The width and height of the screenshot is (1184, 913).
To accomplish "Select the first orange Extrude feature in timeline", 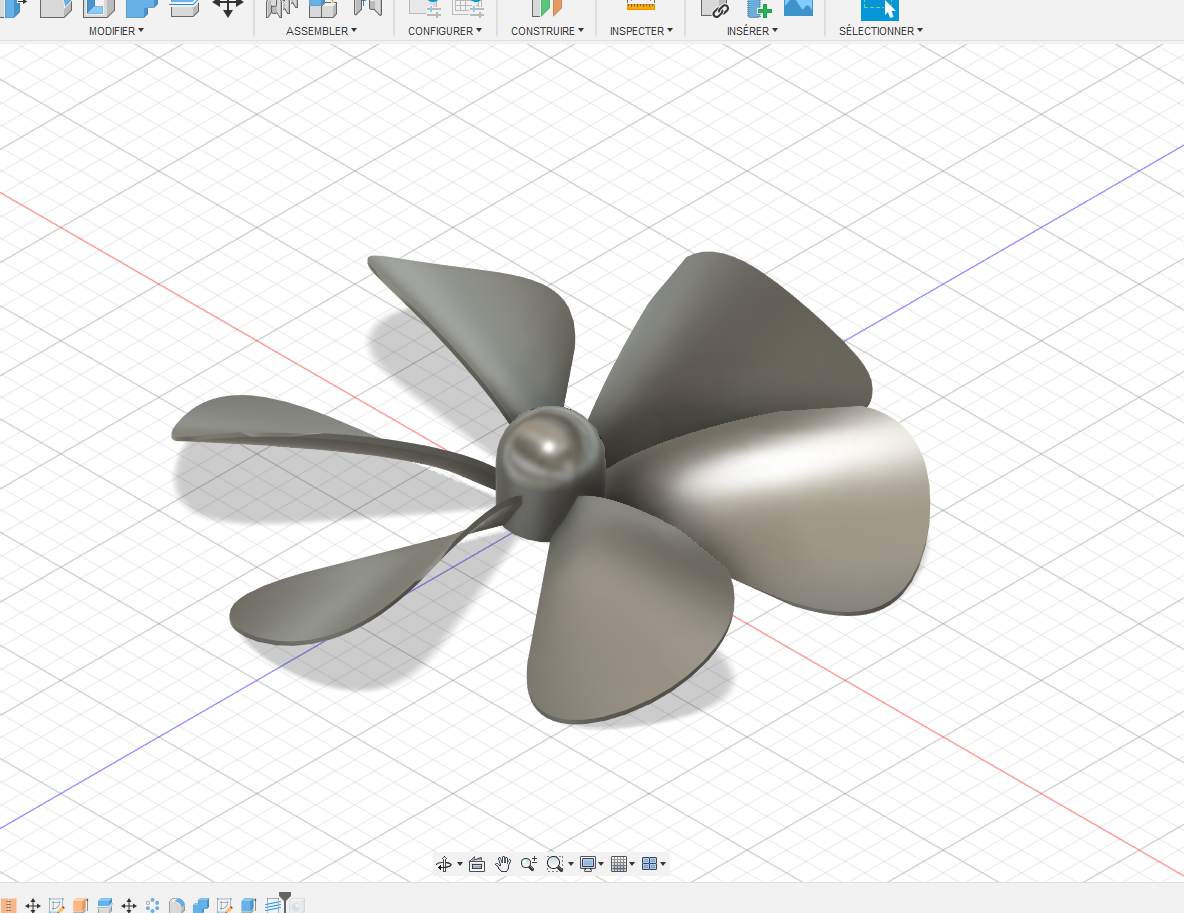I will click(80, 905).
